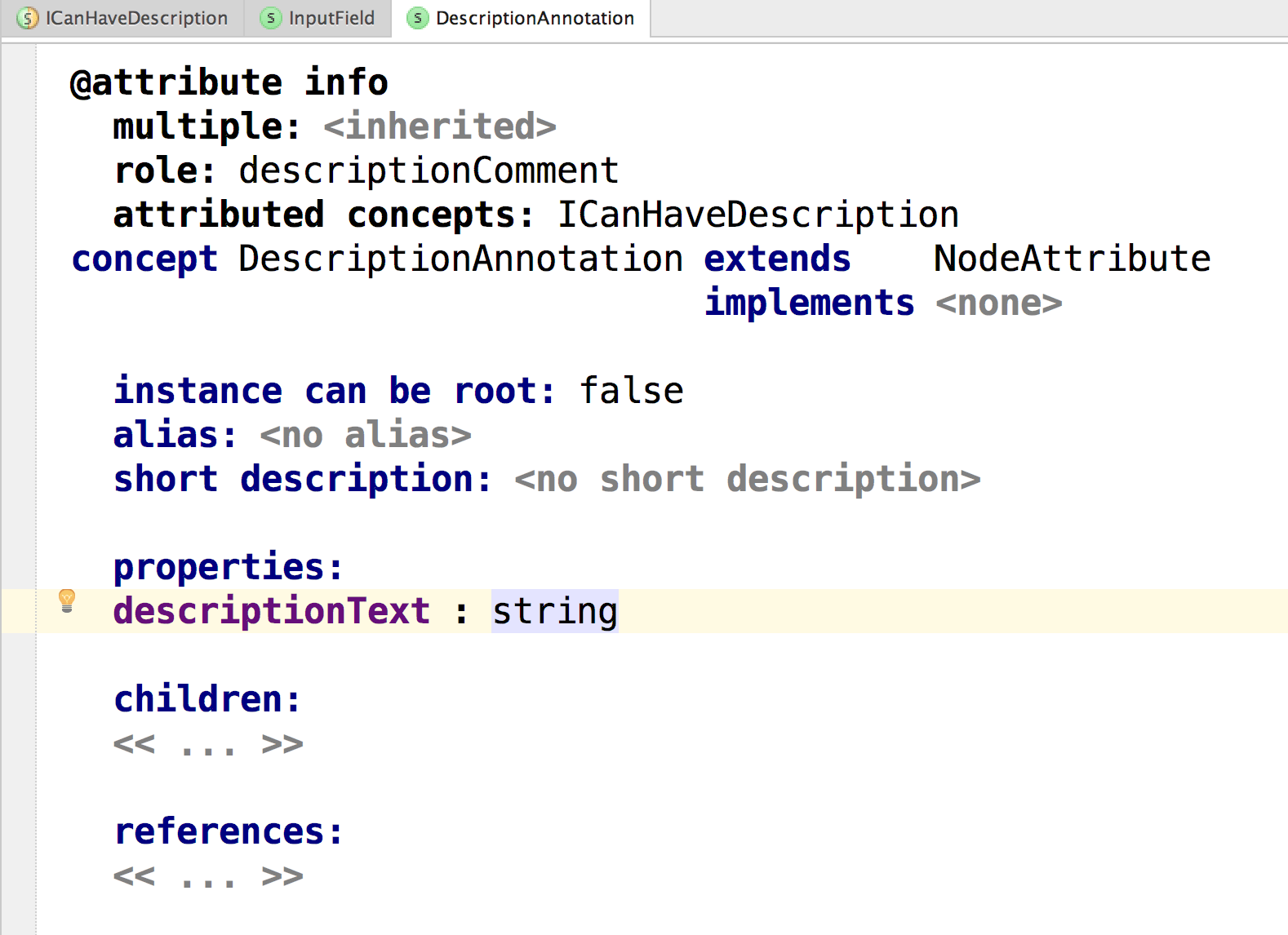The width and height of the screenshot is (1288, 935).
Task: Click the intention lightbulb icon
Action: click(x=67, y=601)
